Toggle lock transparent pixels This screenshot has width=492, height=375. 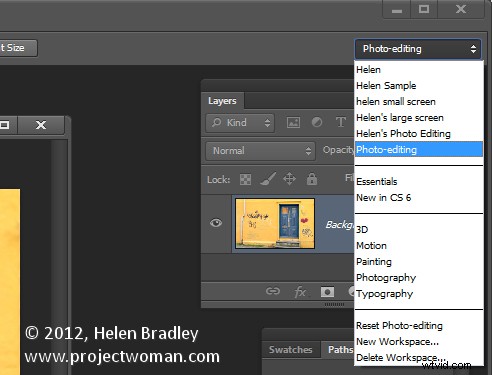coord(246,179)
